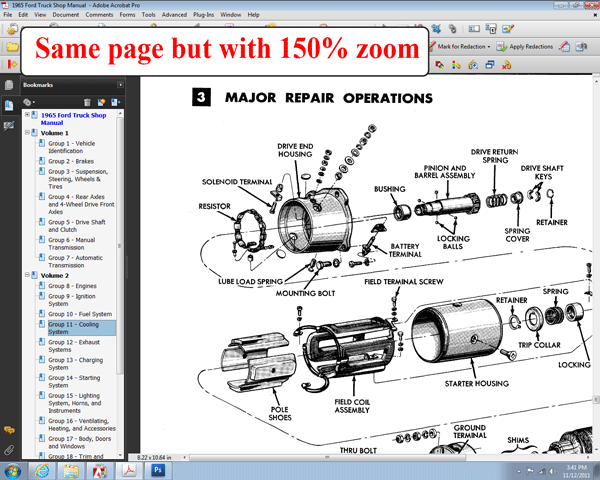Screen dimensions: 600x480
Task: Click the remove links red-X icon
Action: click(507, 65)
